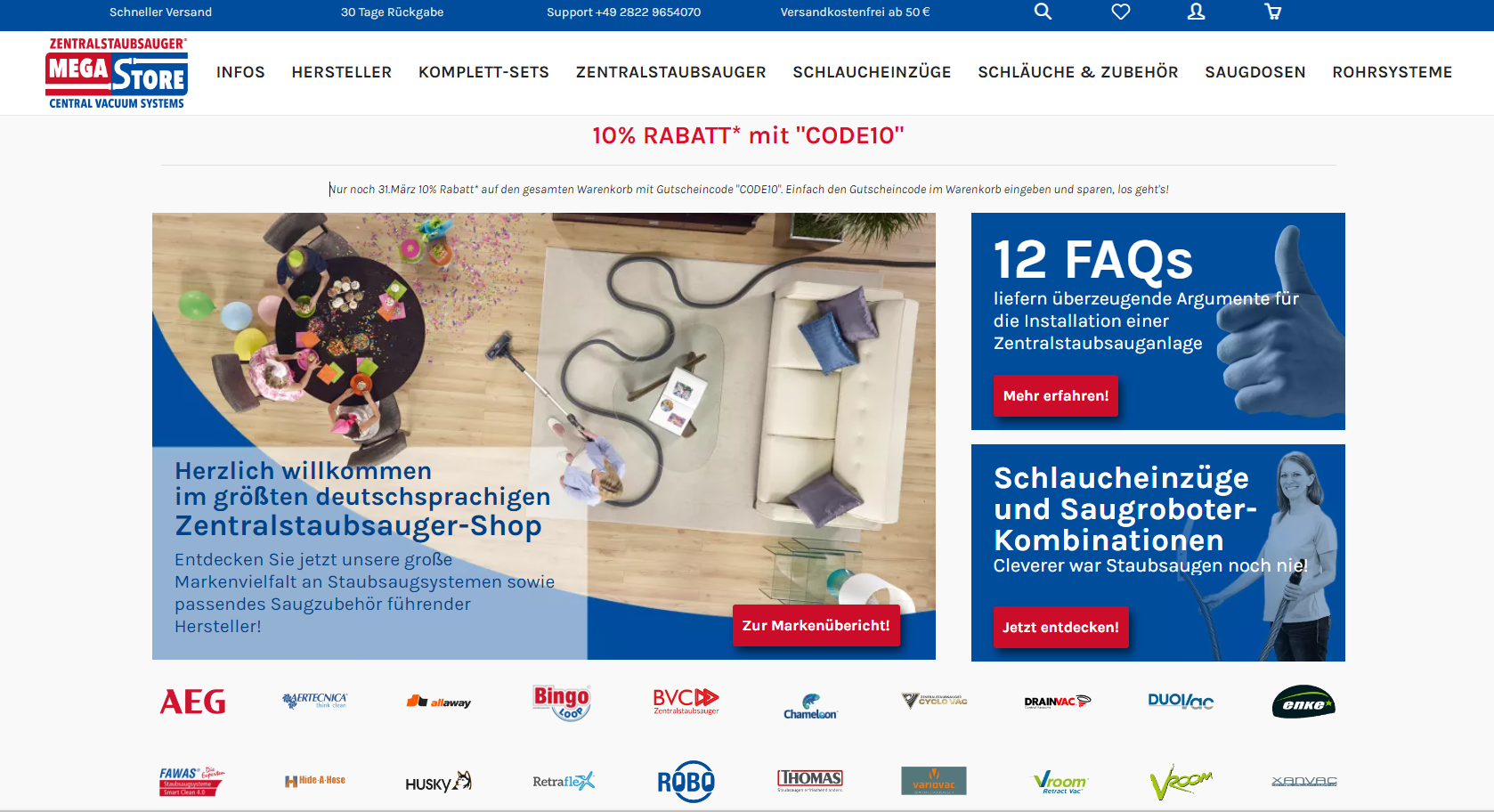Select the enke brand logo

coord(1303,702)
